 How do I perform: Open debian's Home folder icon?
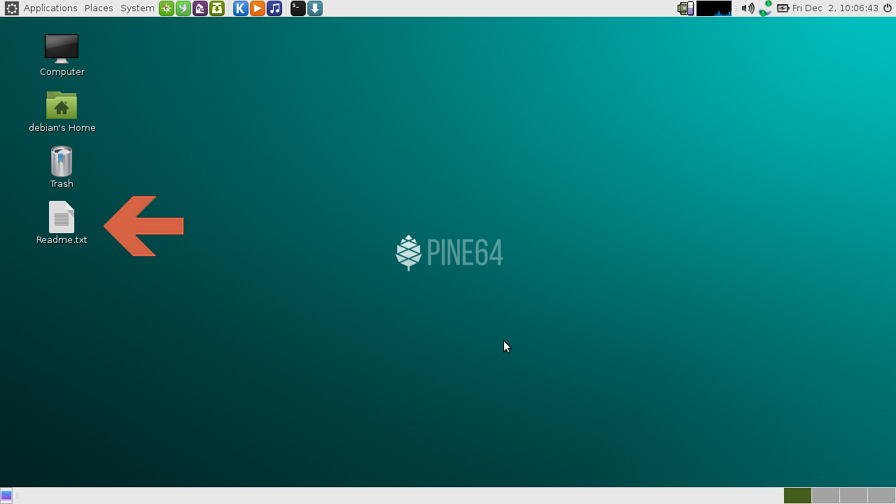(62, 106)
